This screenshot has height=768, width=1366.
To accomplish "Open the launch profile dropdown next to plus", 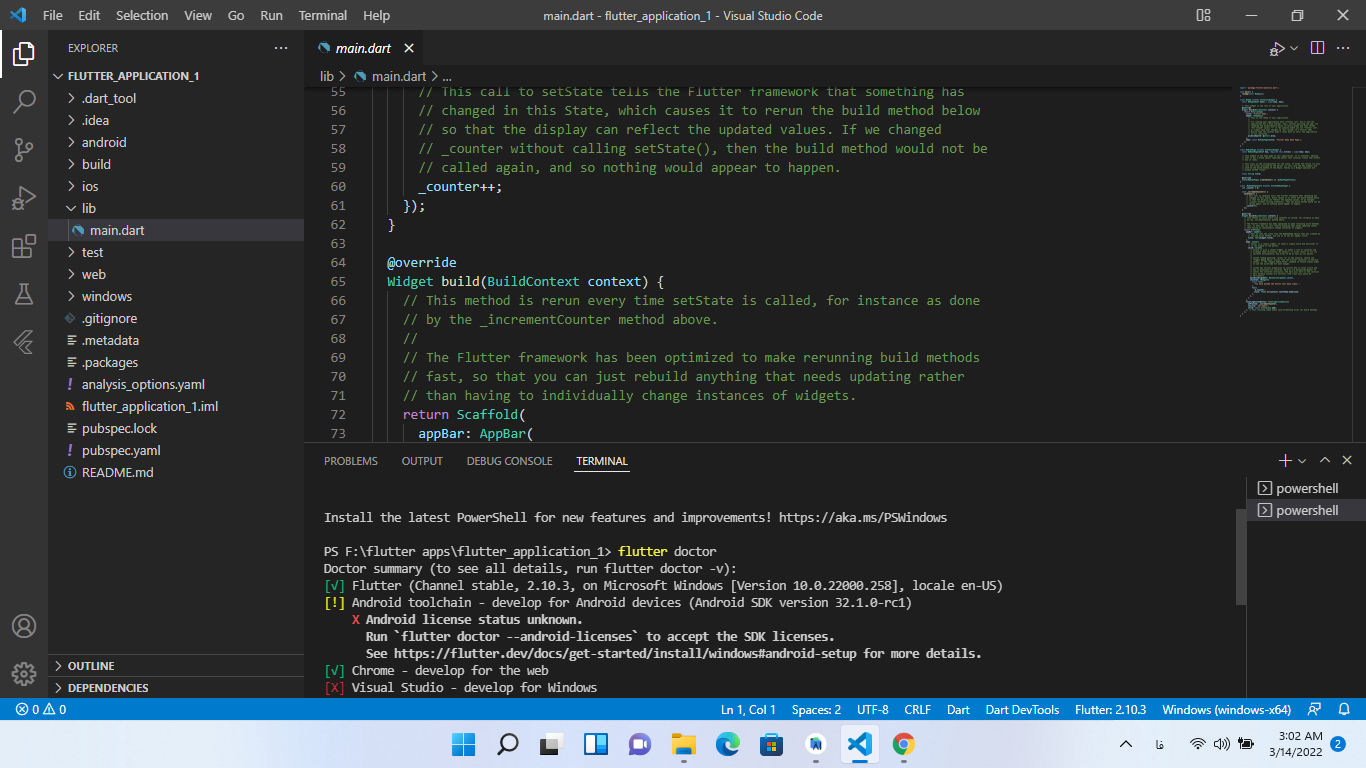I will pos(1302,461).
